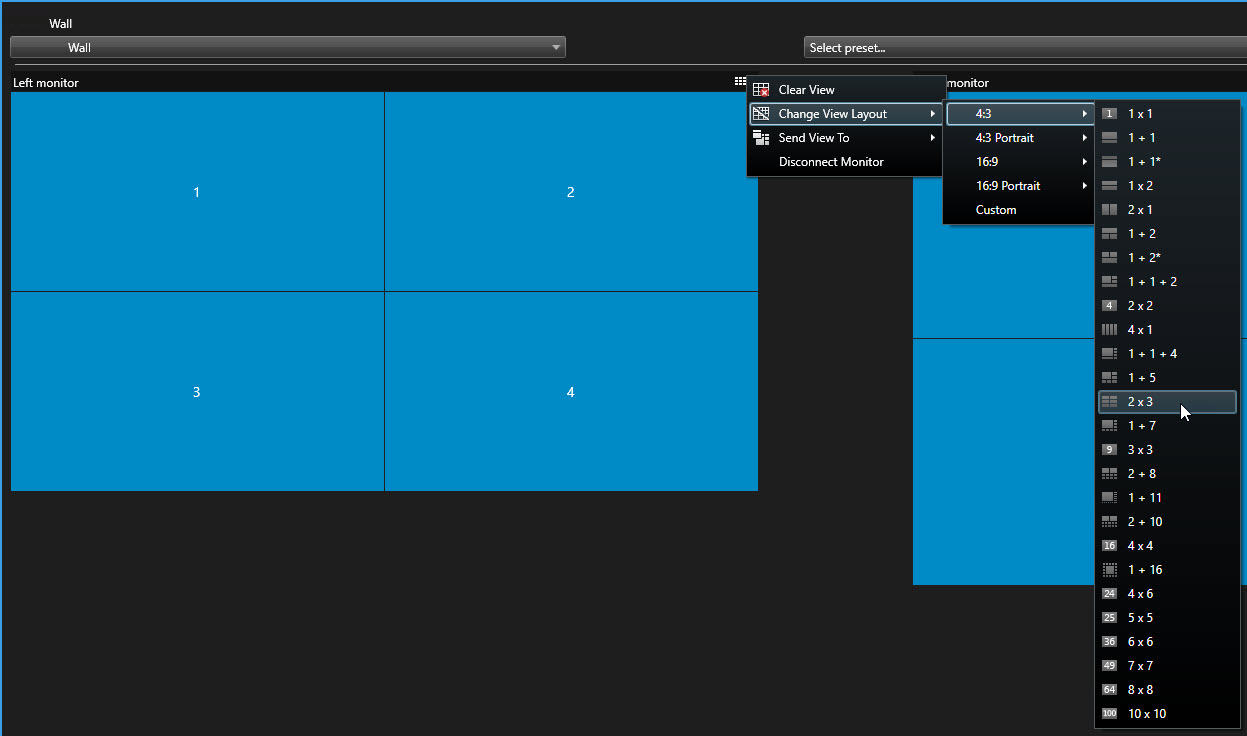Click the Send View To icon
This screenshot has height=736, width=1247.
[761, 138]
